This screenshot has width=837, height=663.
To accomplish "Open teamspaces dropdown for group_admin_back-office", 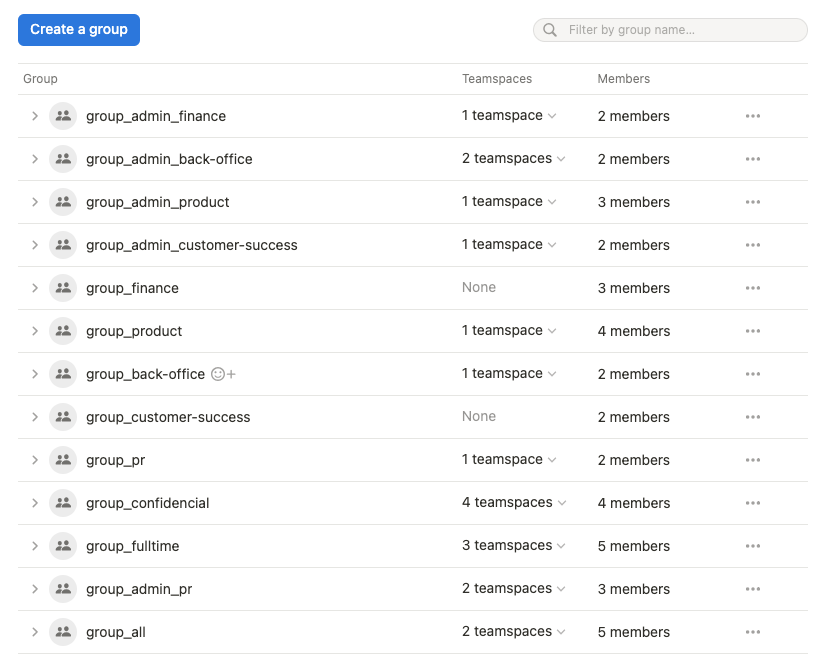I will [x=514, y=159].
